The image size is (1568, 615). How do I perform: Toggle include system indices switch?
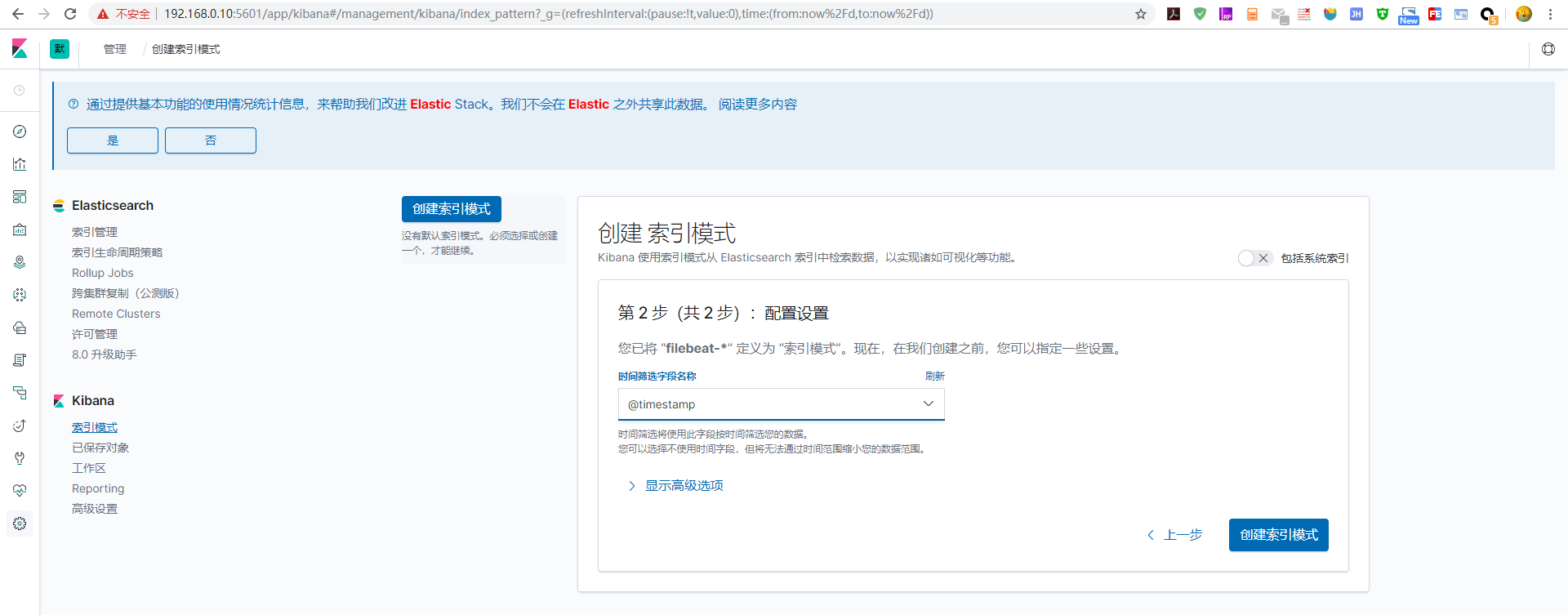(x=1255, y=258)
